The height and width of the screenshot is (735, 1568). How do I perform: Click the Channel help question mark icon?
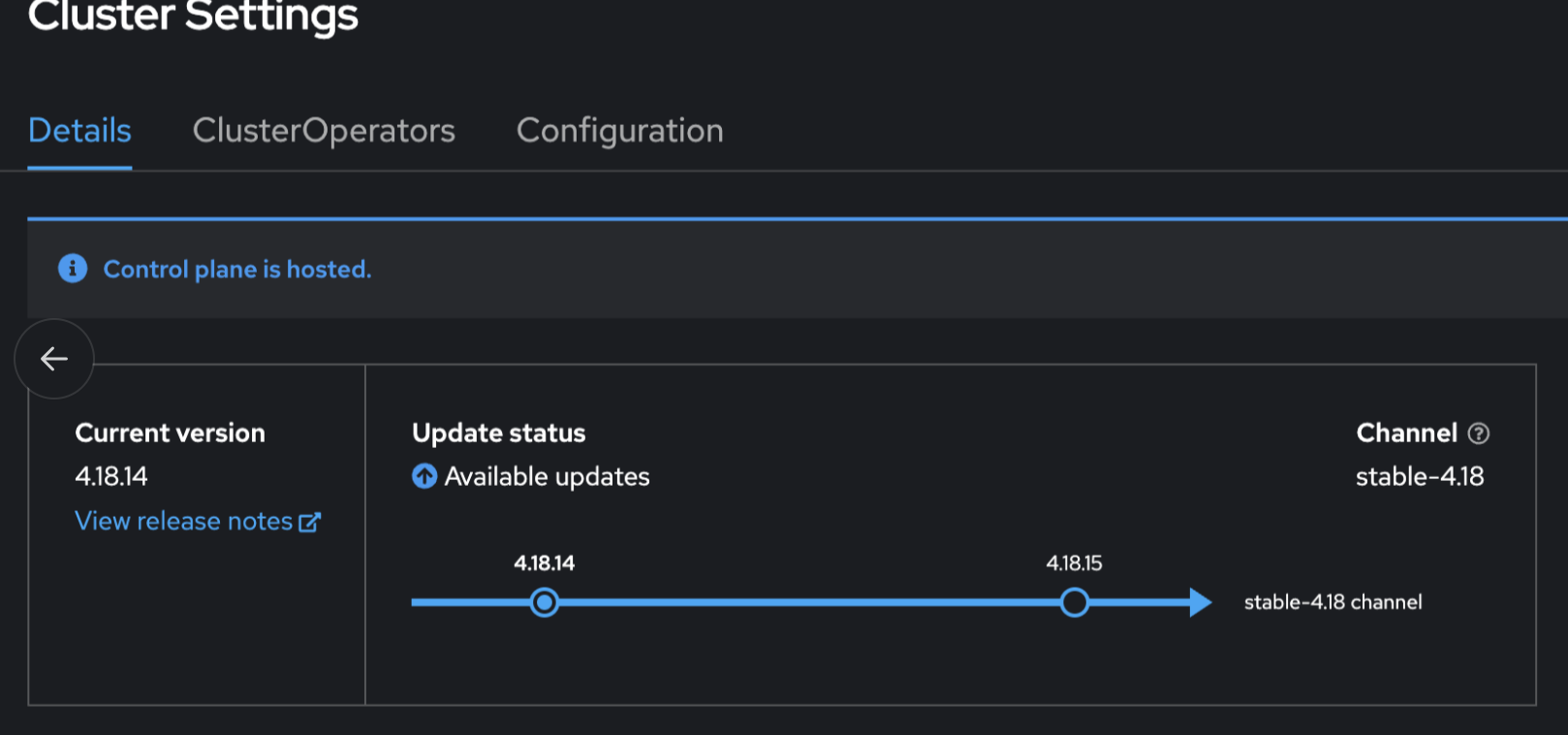click(1478, 433)
